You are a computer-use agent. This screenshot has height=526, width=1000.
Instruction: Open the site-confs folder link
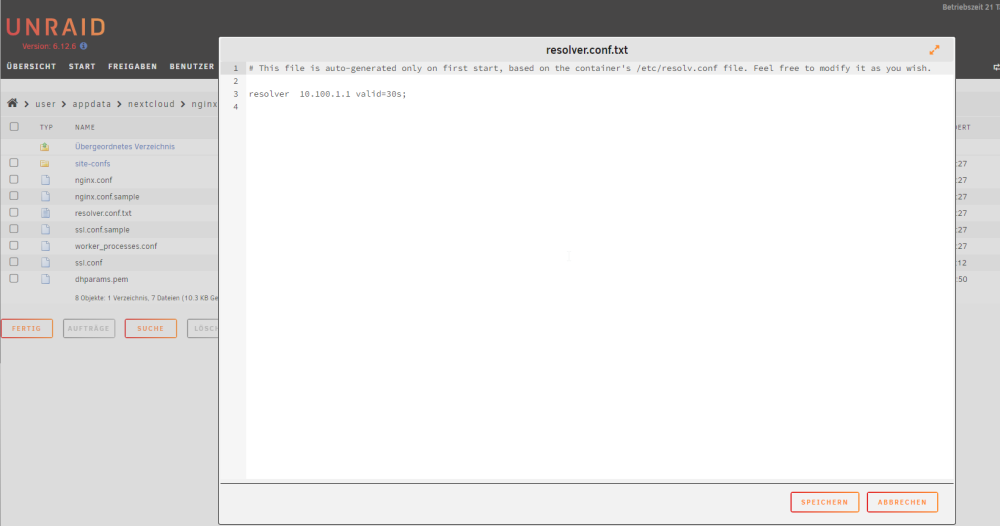[x=92, y=164]
